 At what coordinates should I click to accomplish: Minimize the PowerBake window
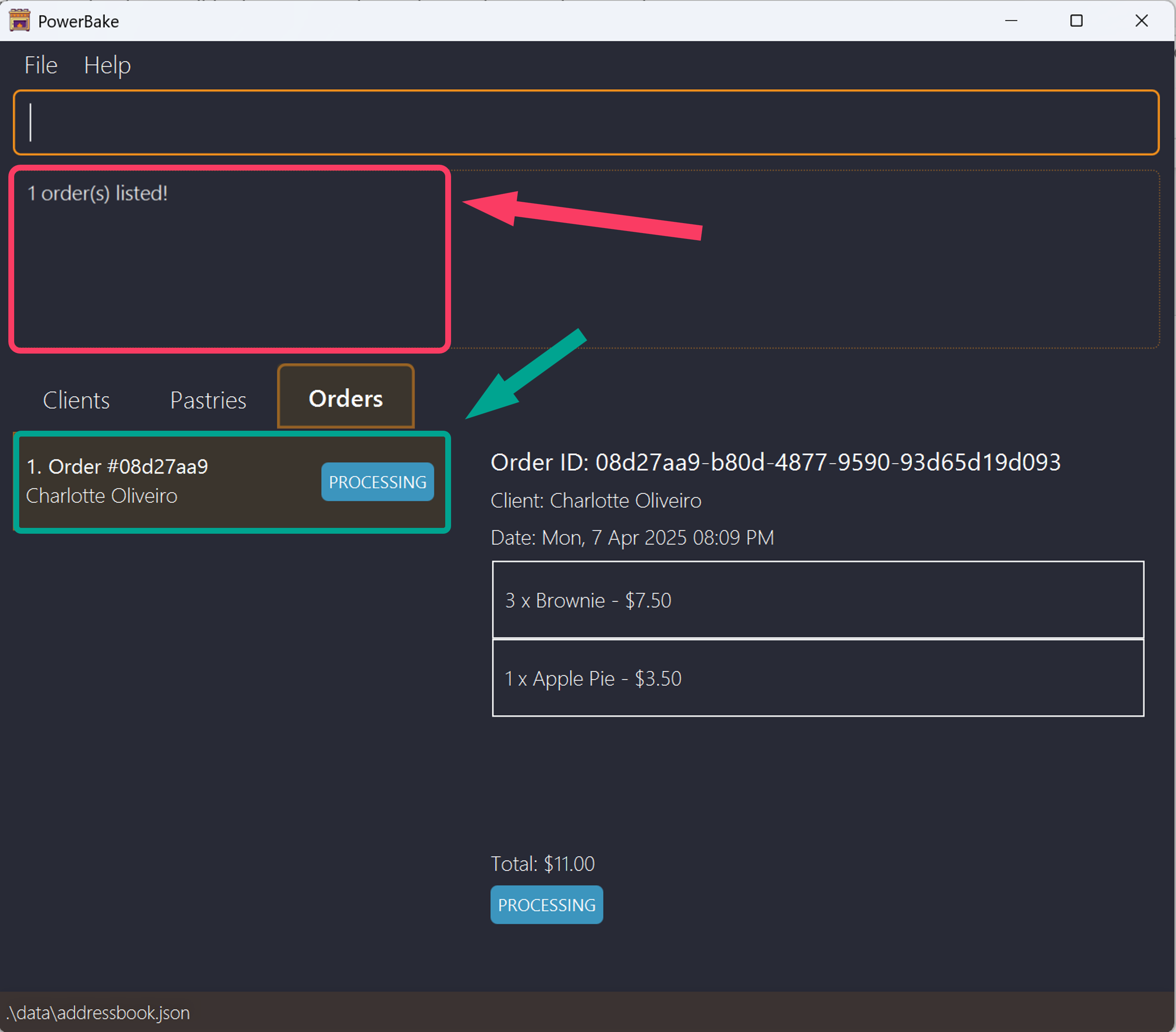coord(1011,21)
